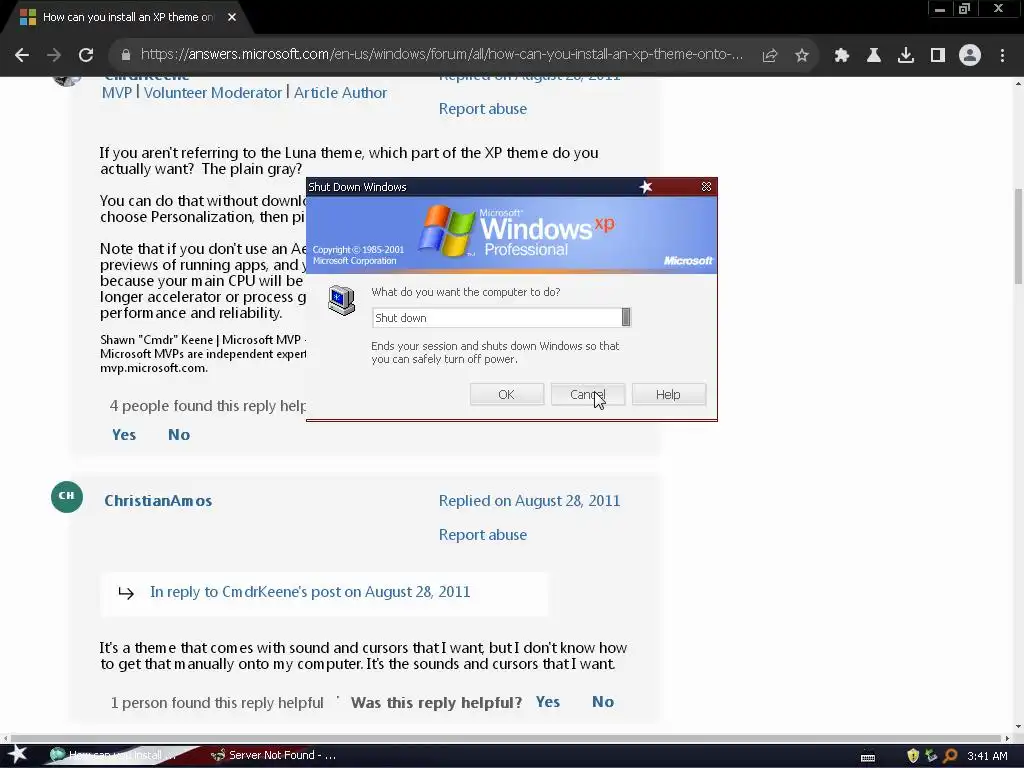
Task: Cancel the Shut Down Windows dialog
Action: (x=588, y=394)
